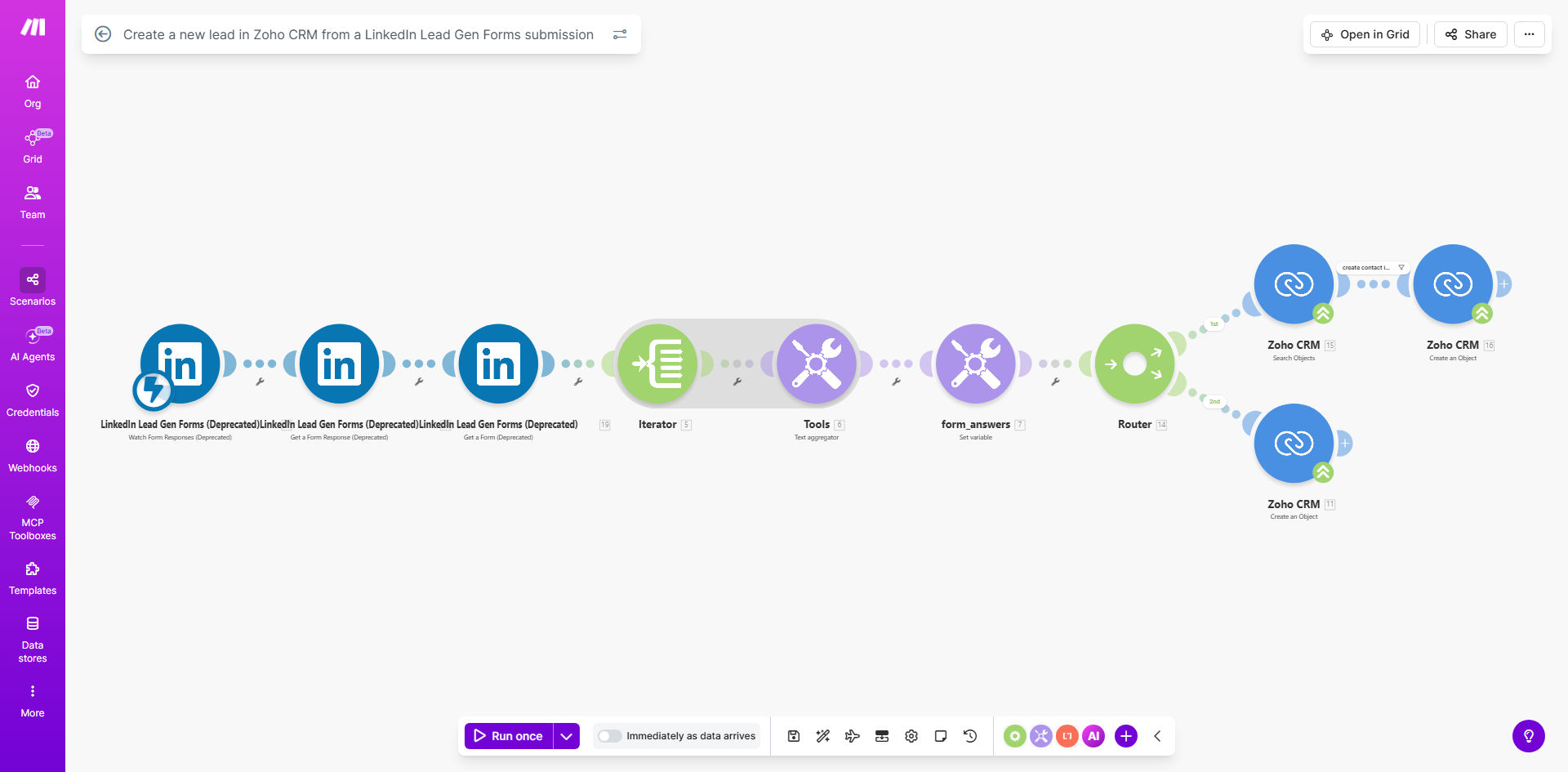Open the Scenarios section

click(33, 288)
